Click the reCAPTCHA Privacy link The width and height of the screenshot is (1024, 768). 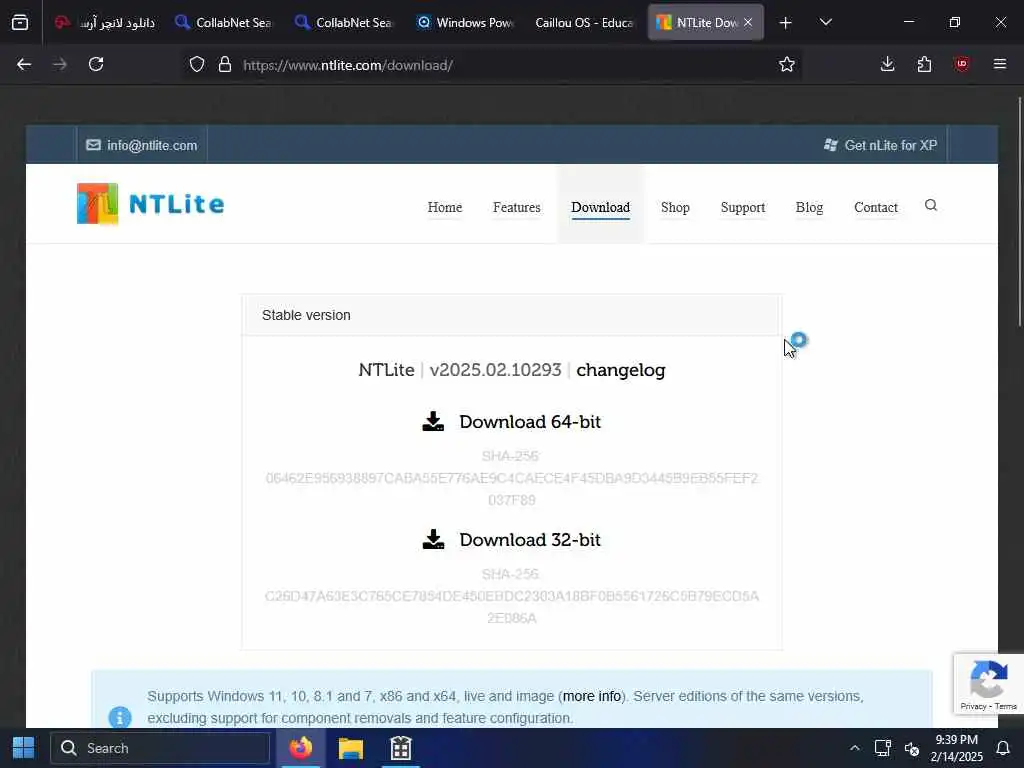[x=973, y=706]
